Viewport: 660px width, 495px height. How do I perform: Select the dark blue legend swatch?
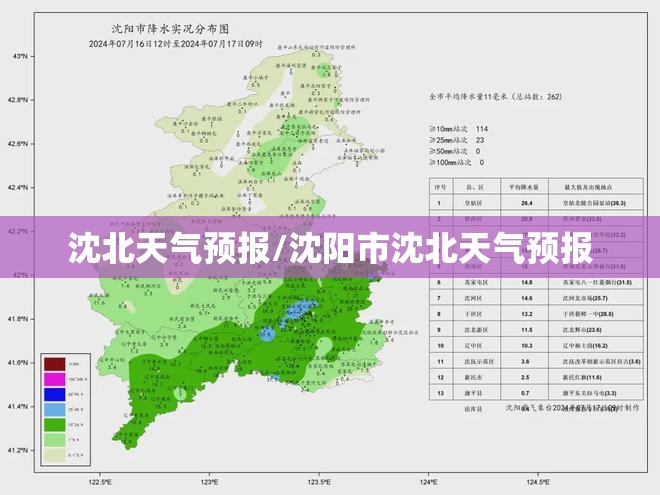[55, 394]
